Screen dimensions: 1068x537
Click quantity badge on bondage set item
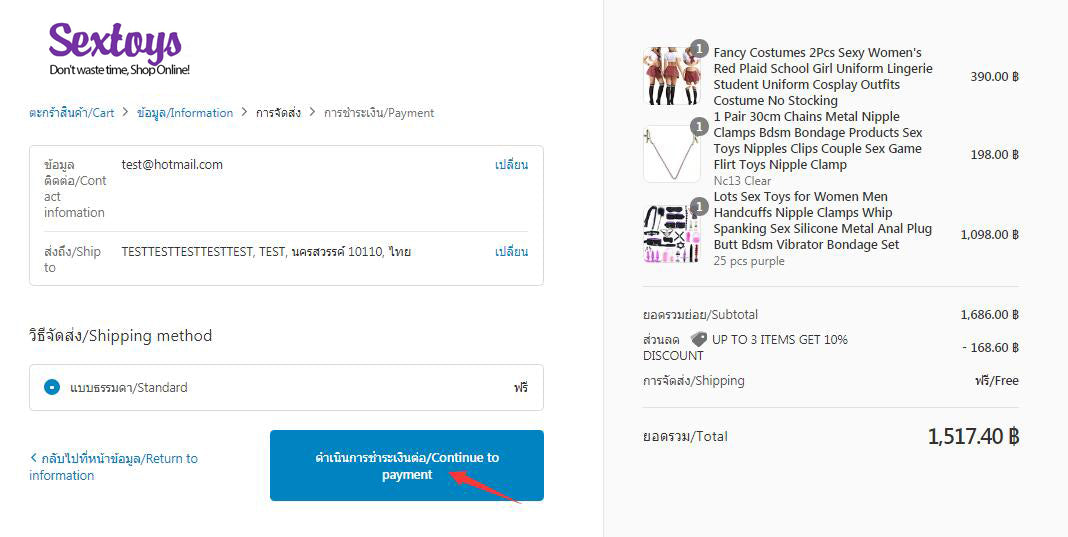pos(699,206)
